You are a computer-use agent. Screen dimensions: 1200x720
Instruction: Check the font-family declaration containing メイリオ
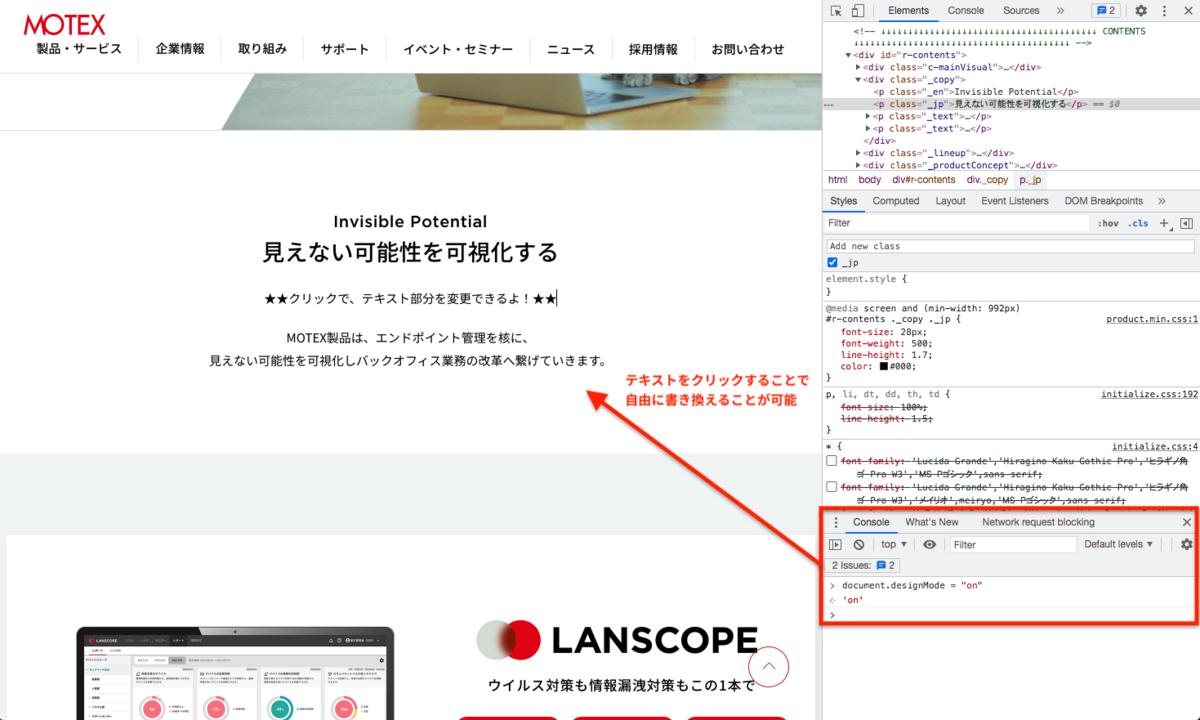pos(832,487)
